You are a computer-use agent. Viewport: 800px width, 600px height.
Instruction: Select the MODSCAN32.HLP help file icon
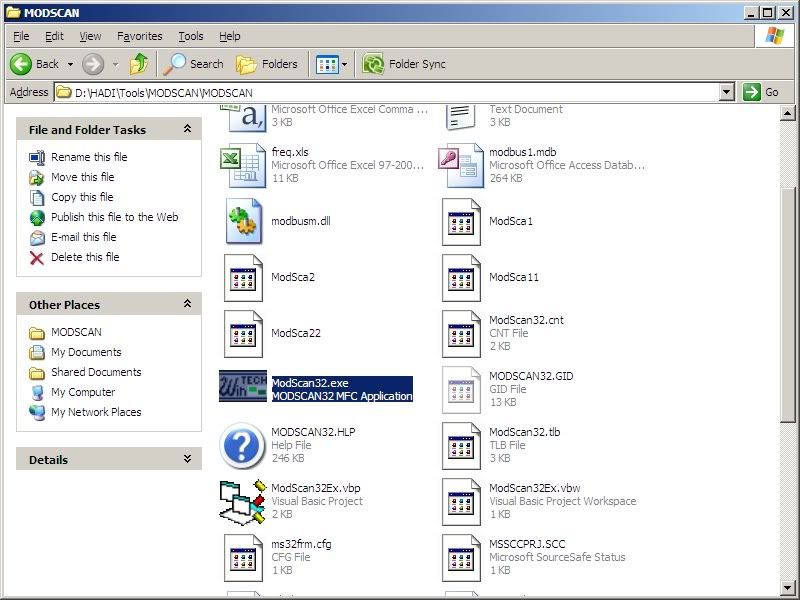coord(242,446)
